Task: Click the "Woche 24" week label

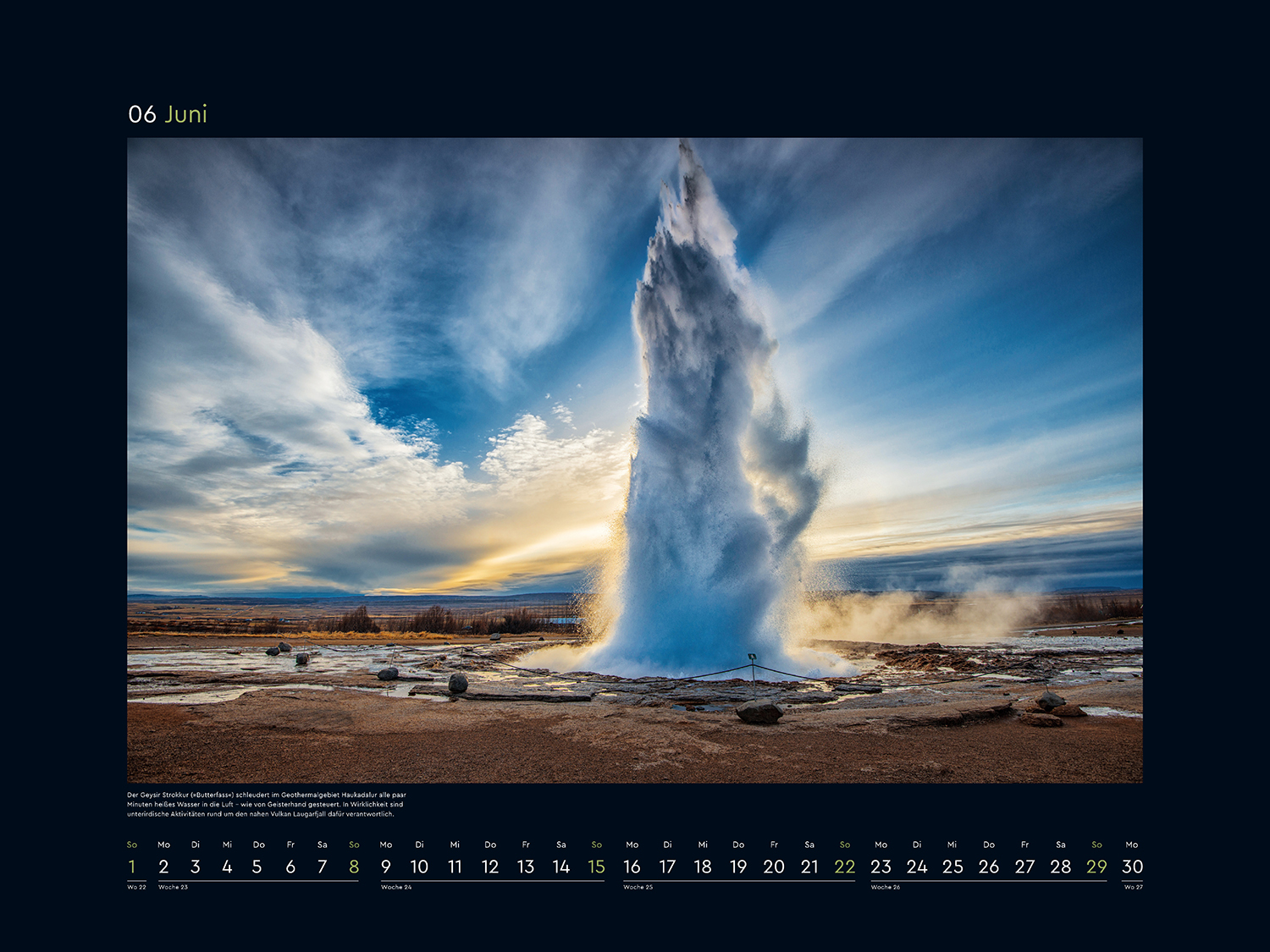Action: click(396, 887)
